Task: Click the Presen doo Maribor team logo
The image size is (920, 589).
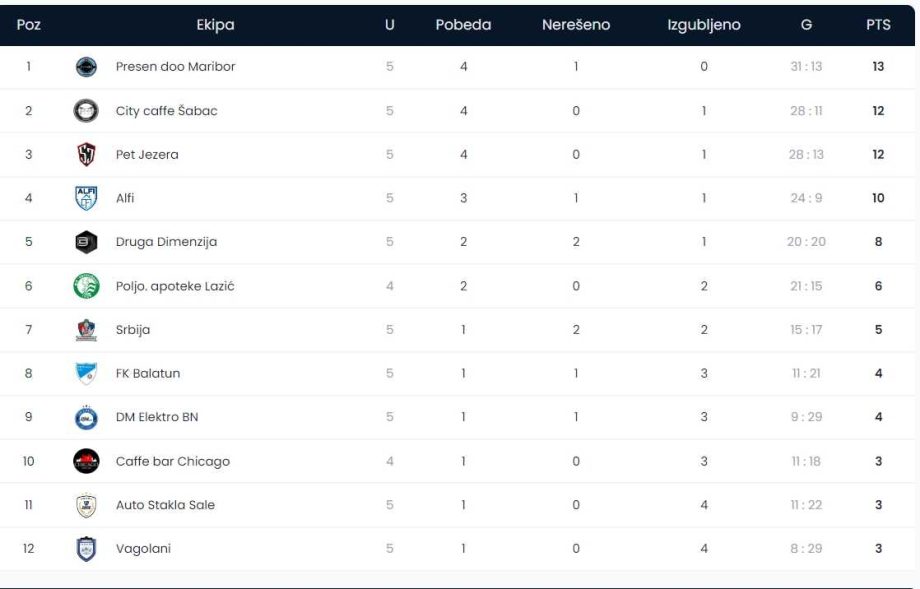Action: click(x=86, y=67)
